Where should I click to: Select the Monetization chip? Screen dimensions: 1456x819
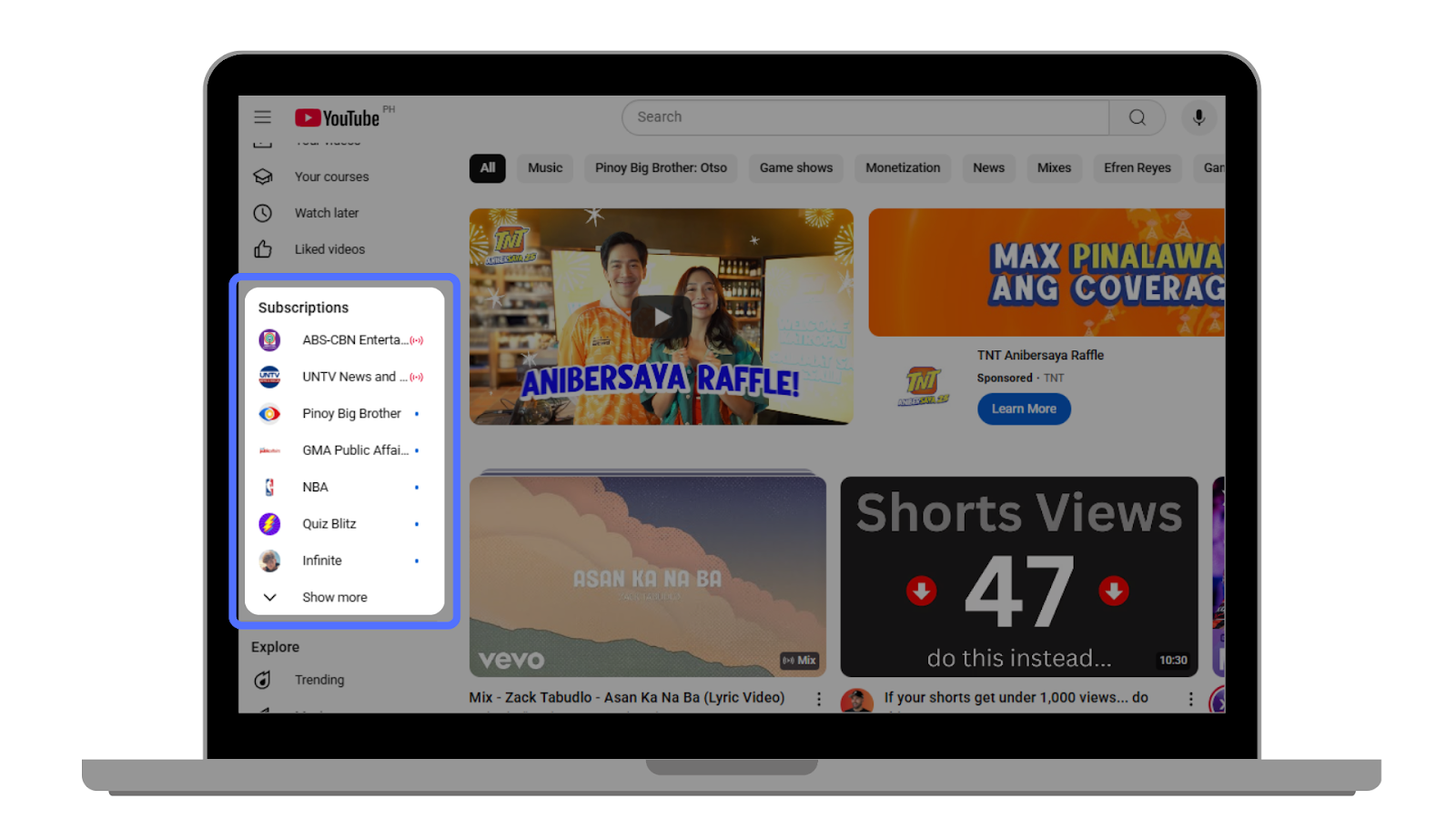[x=903, y=167]
